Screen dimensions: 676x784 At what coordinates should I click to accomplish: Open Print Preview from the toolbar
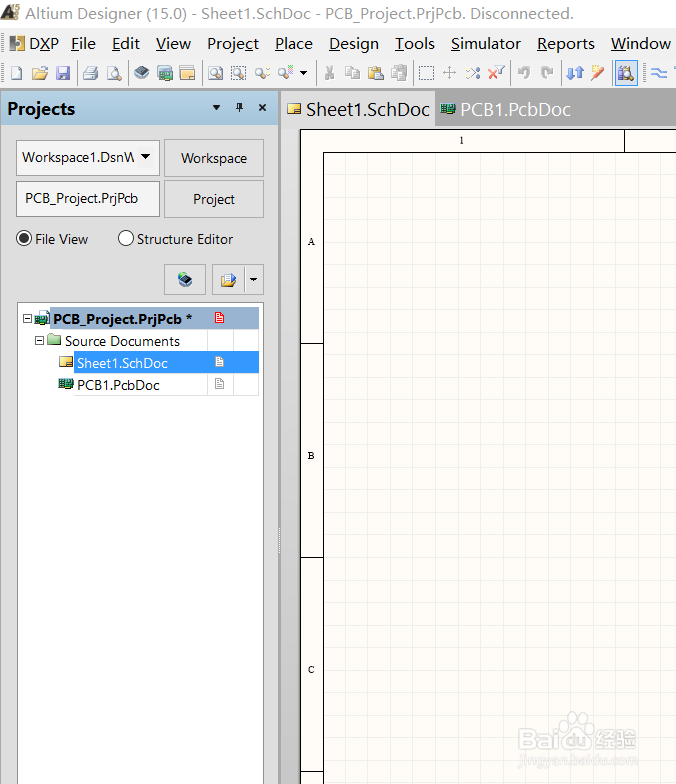click(114, 74)
